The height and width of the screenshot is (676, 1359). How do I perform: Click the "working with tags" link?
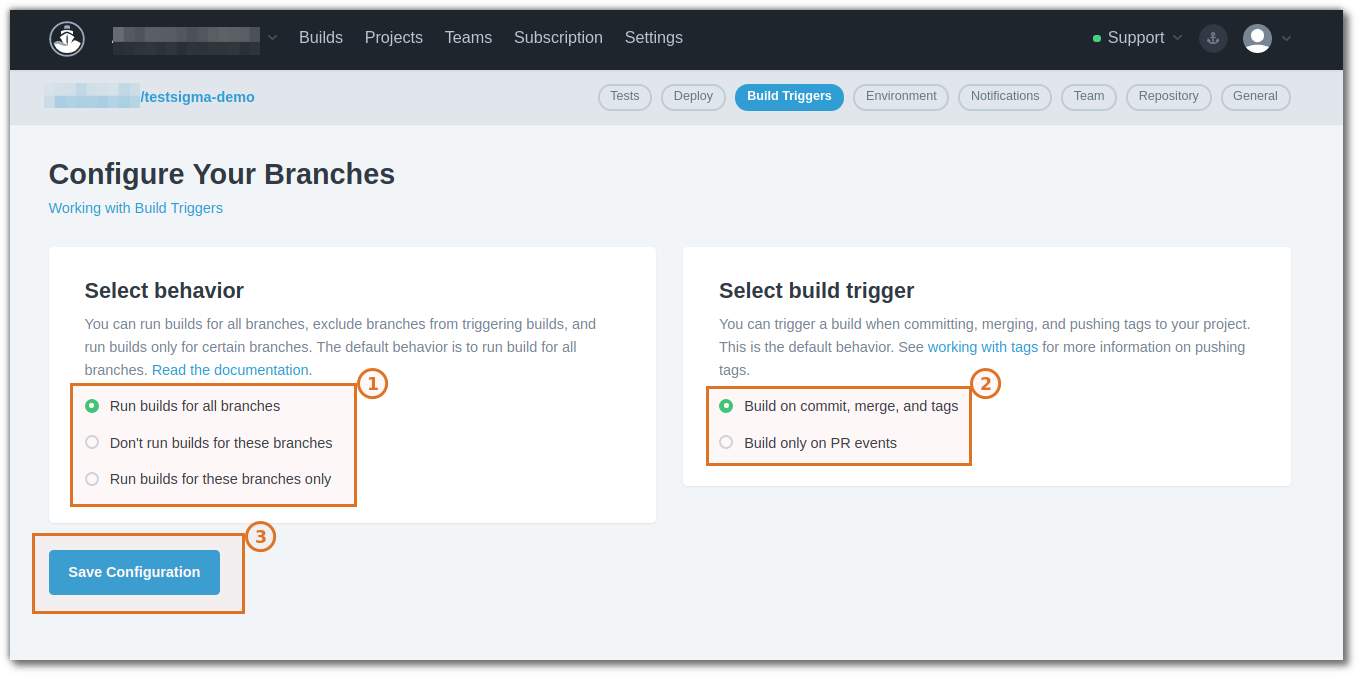[981, 346]
